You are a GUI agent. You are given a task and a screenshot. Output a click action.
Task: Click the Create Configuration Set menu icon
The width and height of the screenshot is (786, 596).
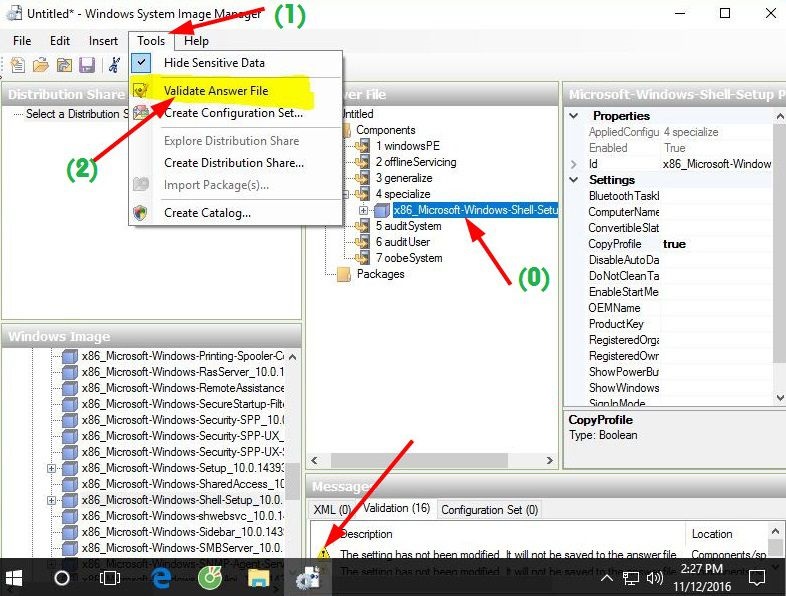point(141,112)
